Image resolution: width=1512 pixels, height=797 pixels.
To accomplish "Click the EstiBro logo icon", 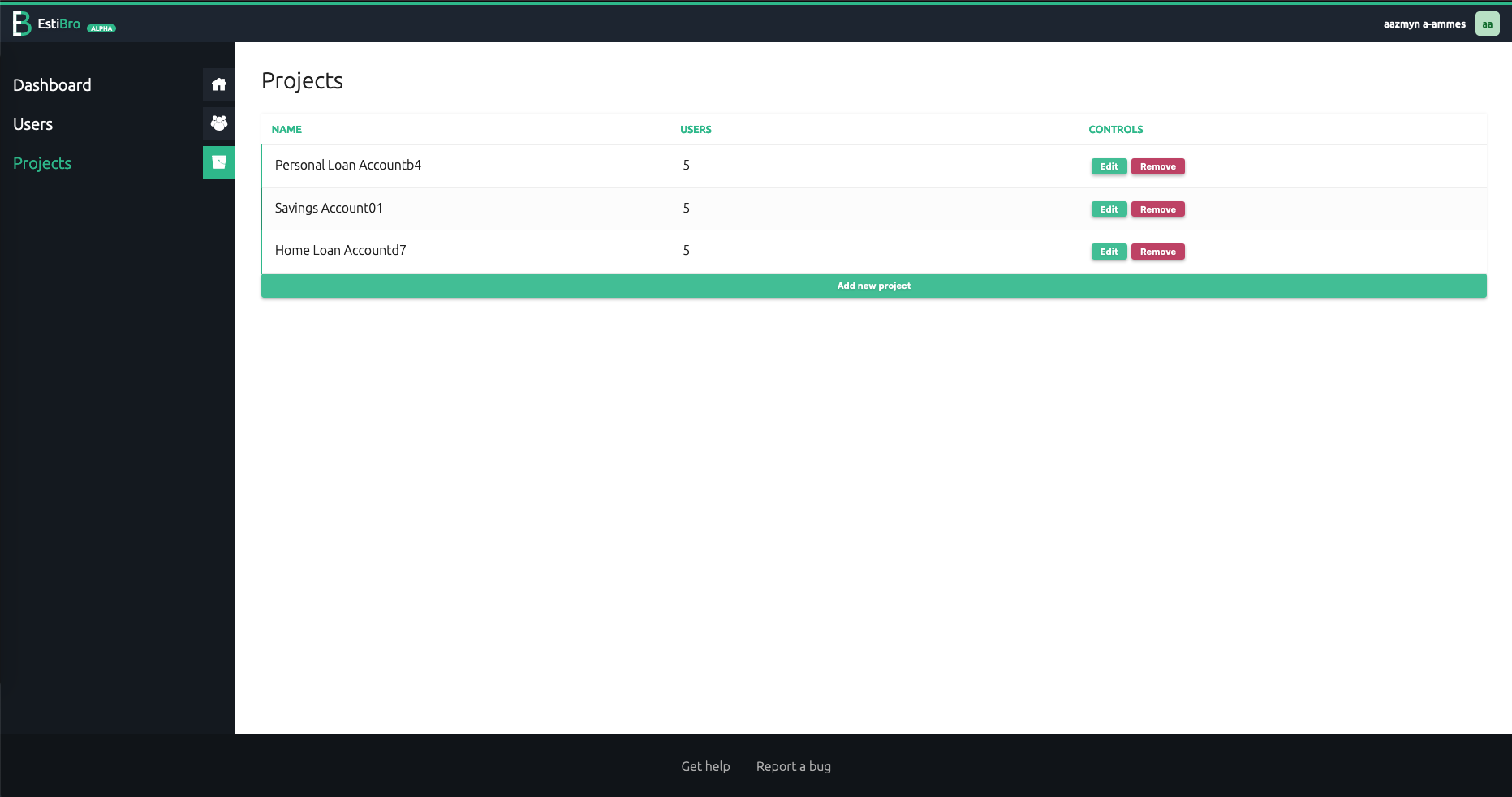I will click(x=22, y=24).
